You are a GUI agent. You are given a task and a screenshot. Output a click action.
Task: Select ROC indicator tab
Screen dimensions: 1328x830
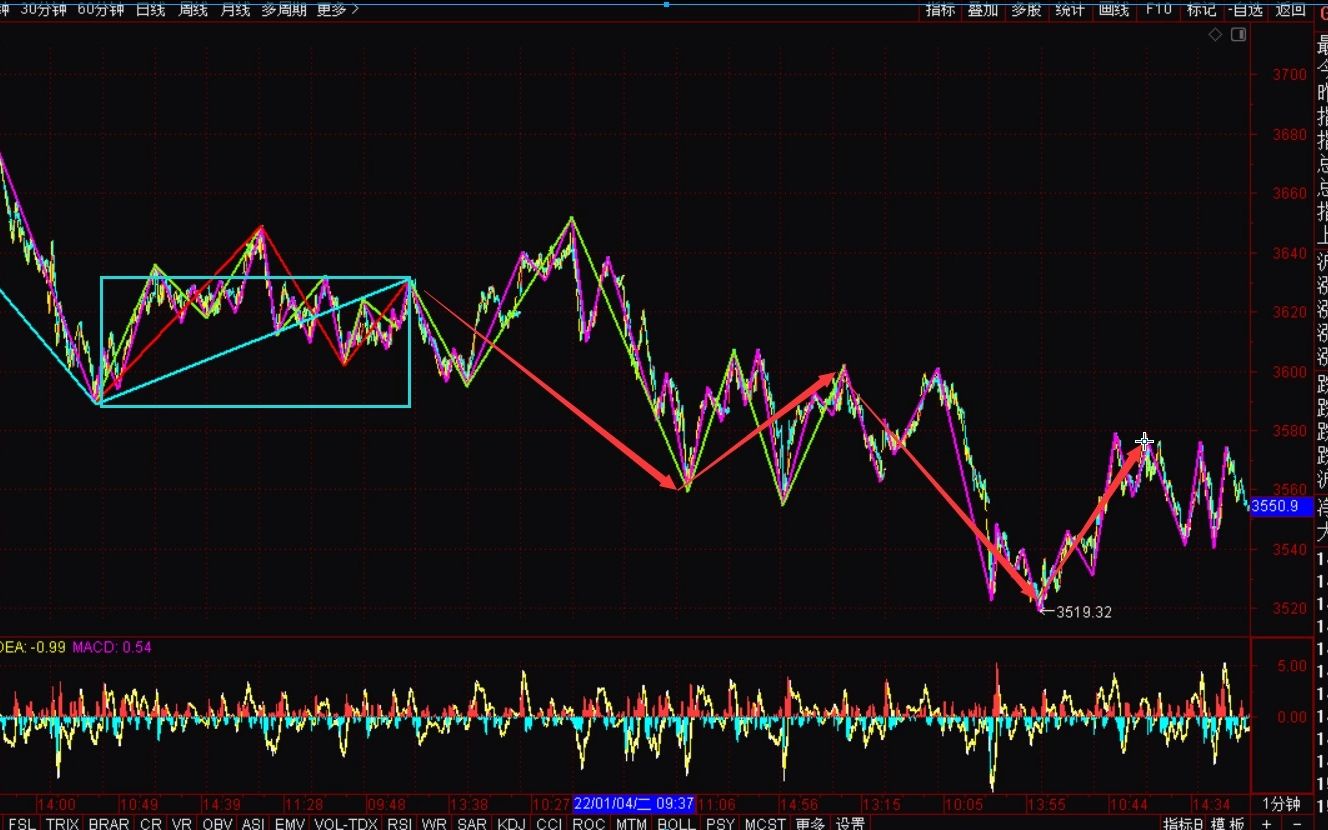point(589,823)
